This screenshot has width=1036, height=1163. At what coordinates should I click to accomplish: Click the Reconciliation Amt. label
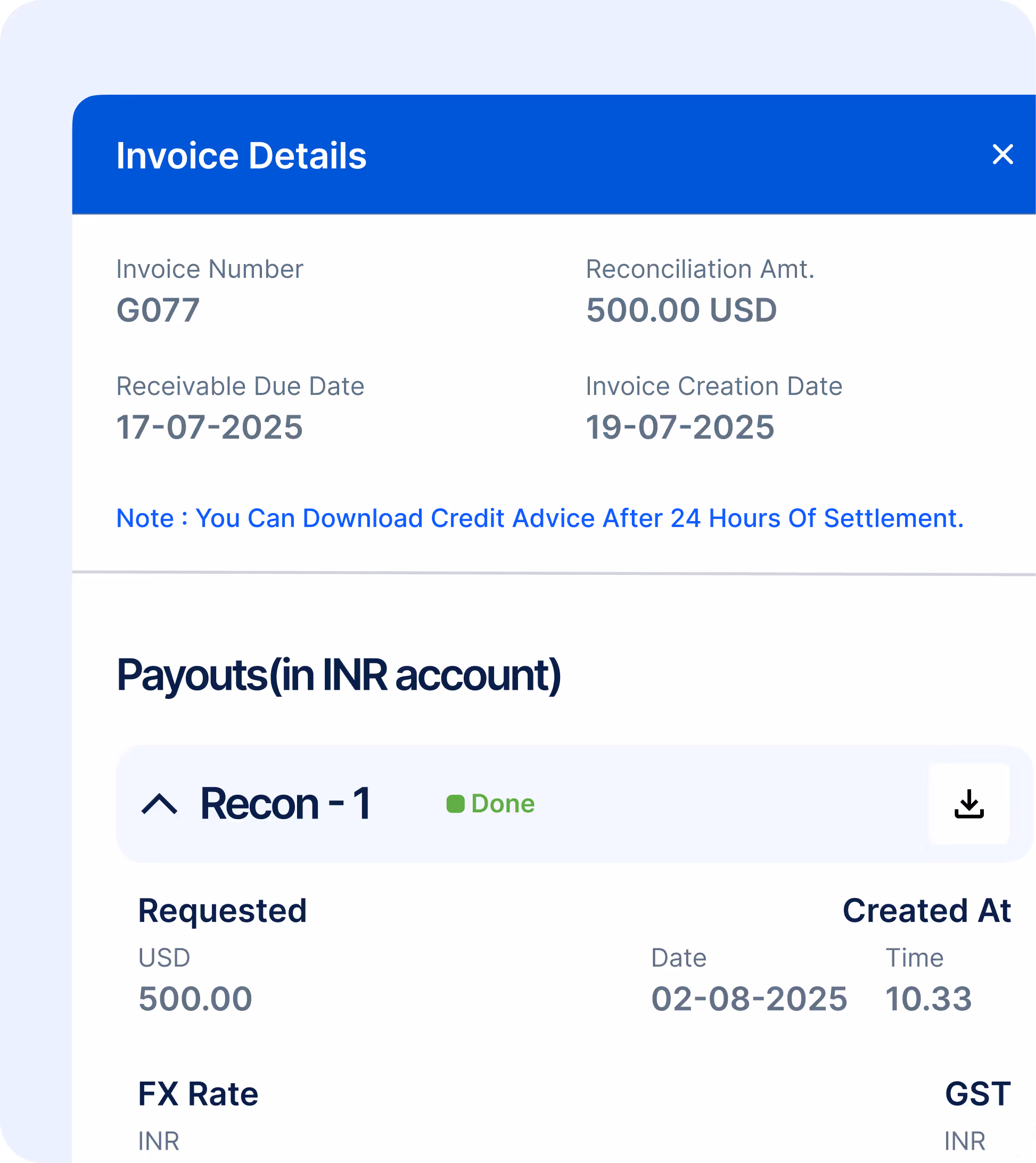click(700, 269)
